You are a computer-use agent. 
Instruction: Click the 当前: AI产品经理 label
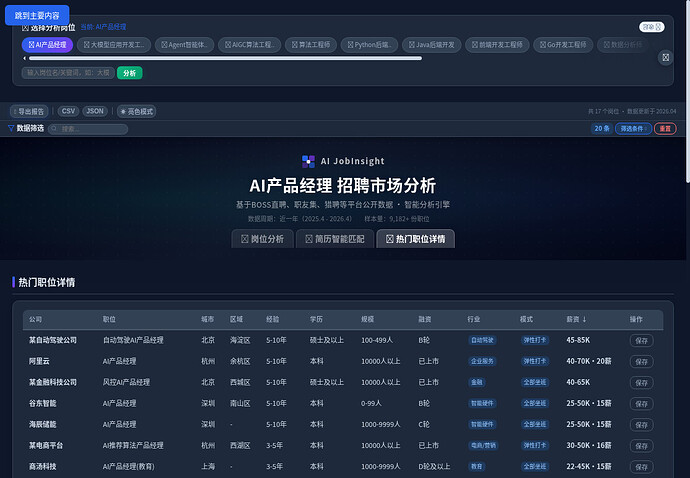coord(103,27)
